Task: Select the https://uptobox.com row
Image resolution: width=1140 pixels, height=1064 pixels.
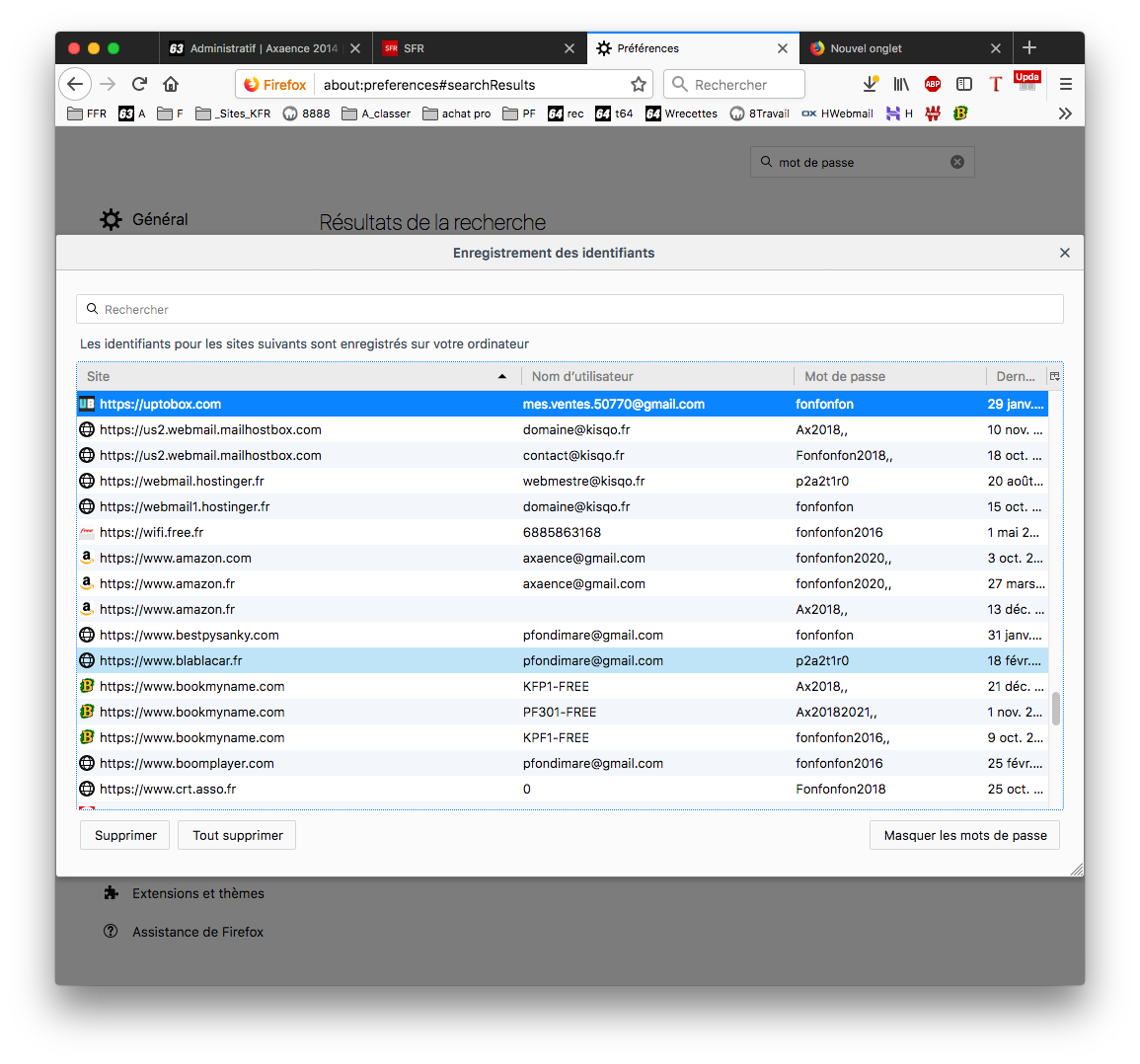Action: [x=563, y=404]
